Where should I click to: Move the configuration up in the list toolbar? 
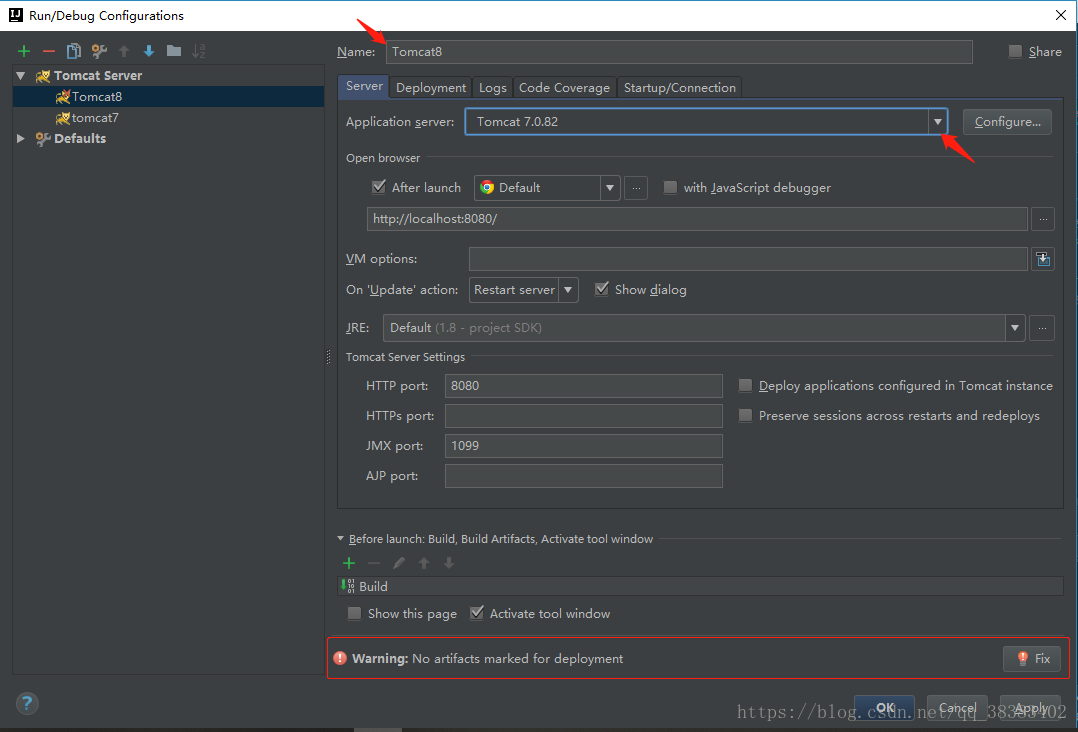pos(124,51)
